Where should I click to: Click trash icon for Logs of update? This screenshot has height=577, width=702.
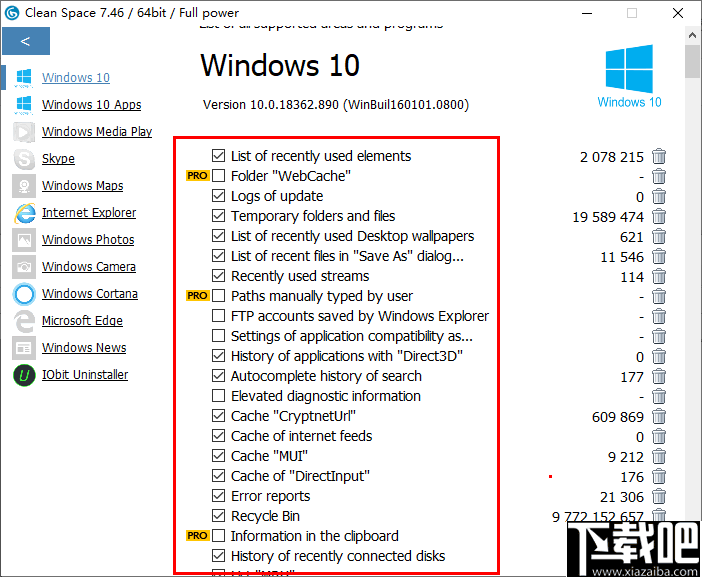659,196
